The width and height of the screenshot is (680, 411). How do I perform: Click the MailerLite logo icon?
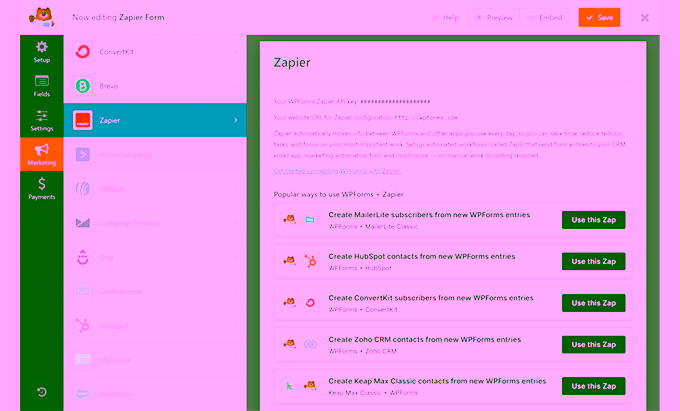tap(82, 360)
